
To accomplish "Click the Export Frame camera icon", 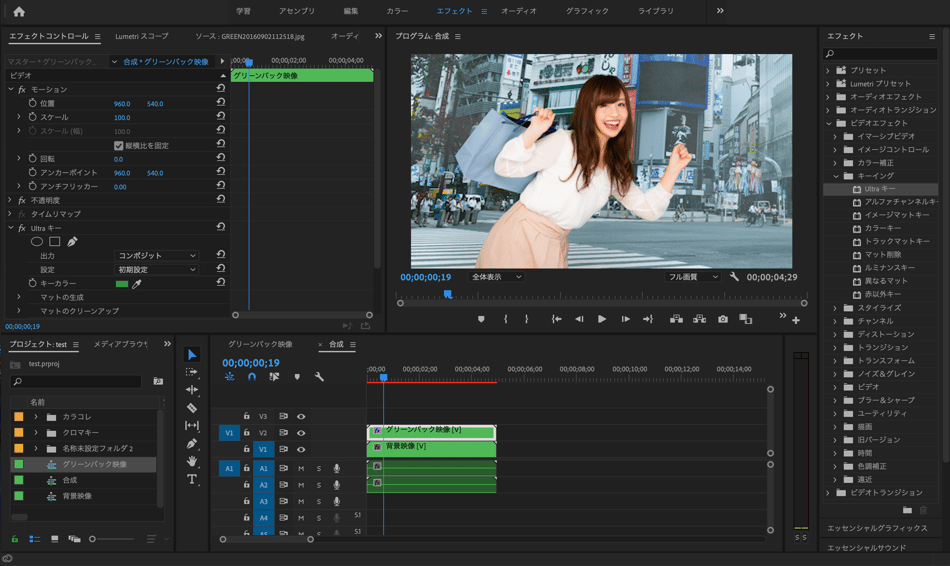I will point(723,319).
